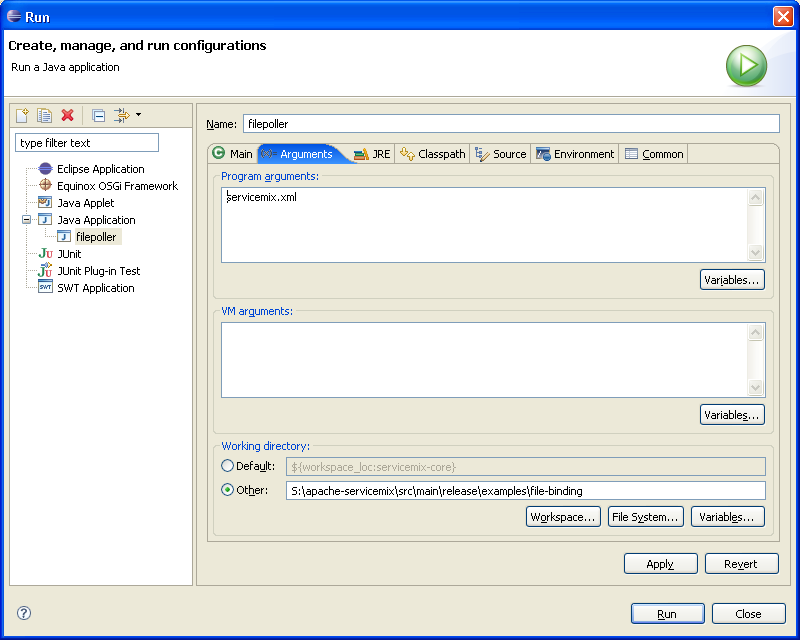Select the Default working directory radio button
The height and width of the screenshot is (640, 800).
pos(227,466)
